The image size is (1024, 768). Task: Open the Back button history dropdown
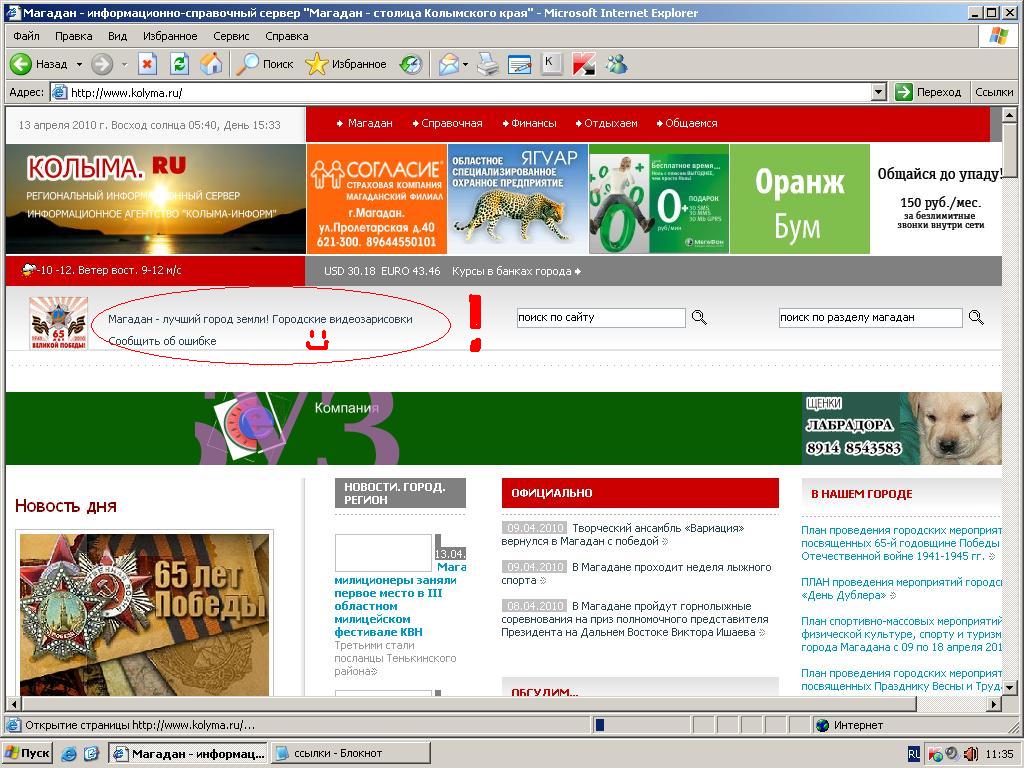(x=79, y=64)
